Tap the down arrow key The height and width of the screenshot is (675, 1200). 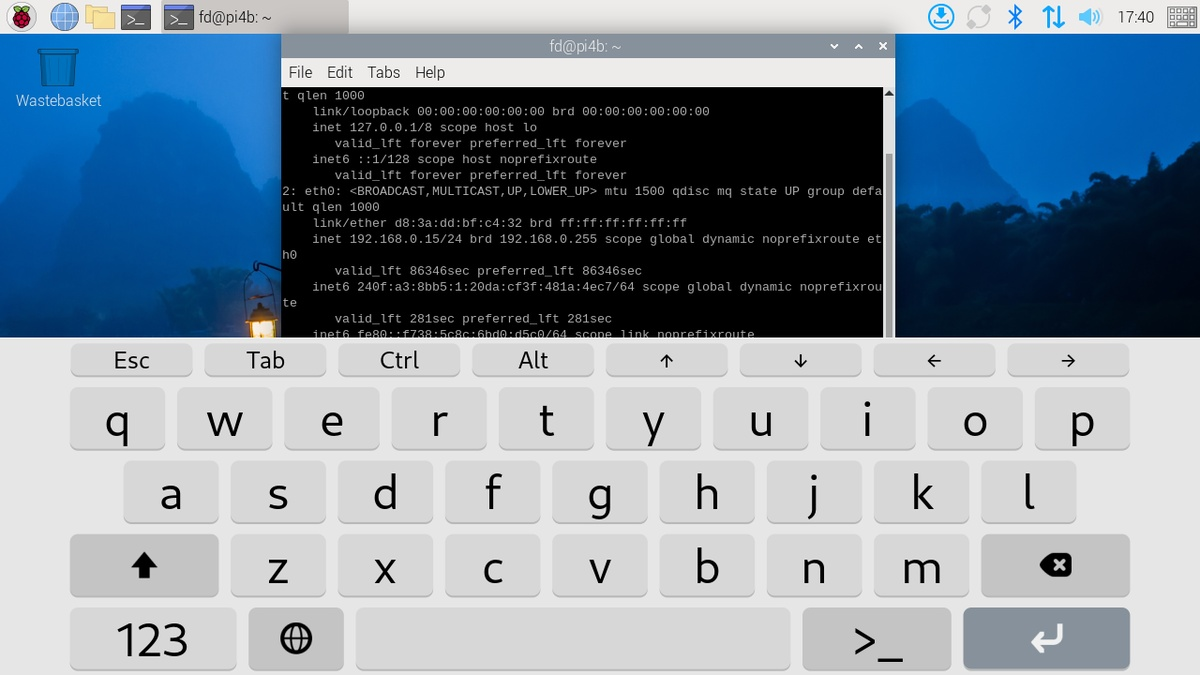[x=800, y=360]
